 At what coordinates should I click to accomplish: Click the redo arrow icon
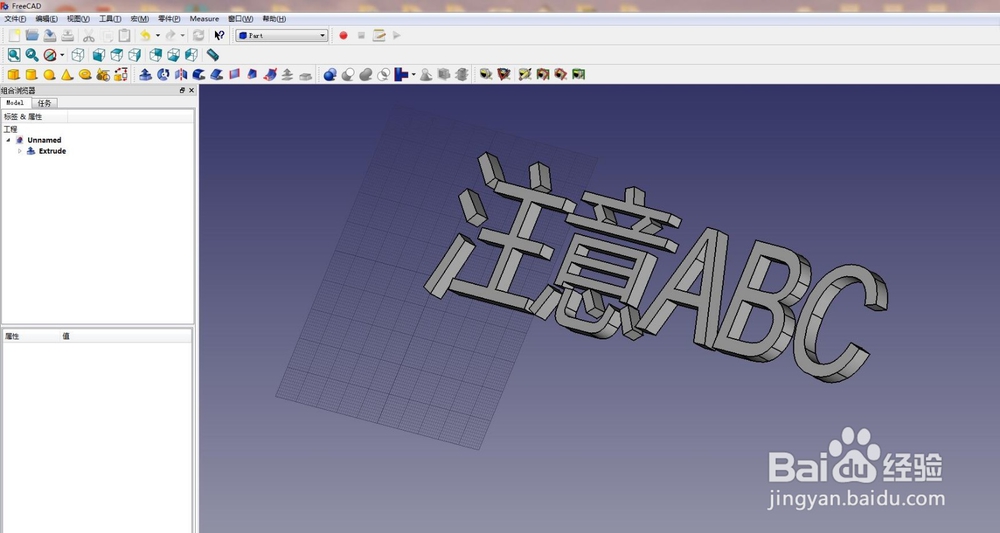coord(170,36)
